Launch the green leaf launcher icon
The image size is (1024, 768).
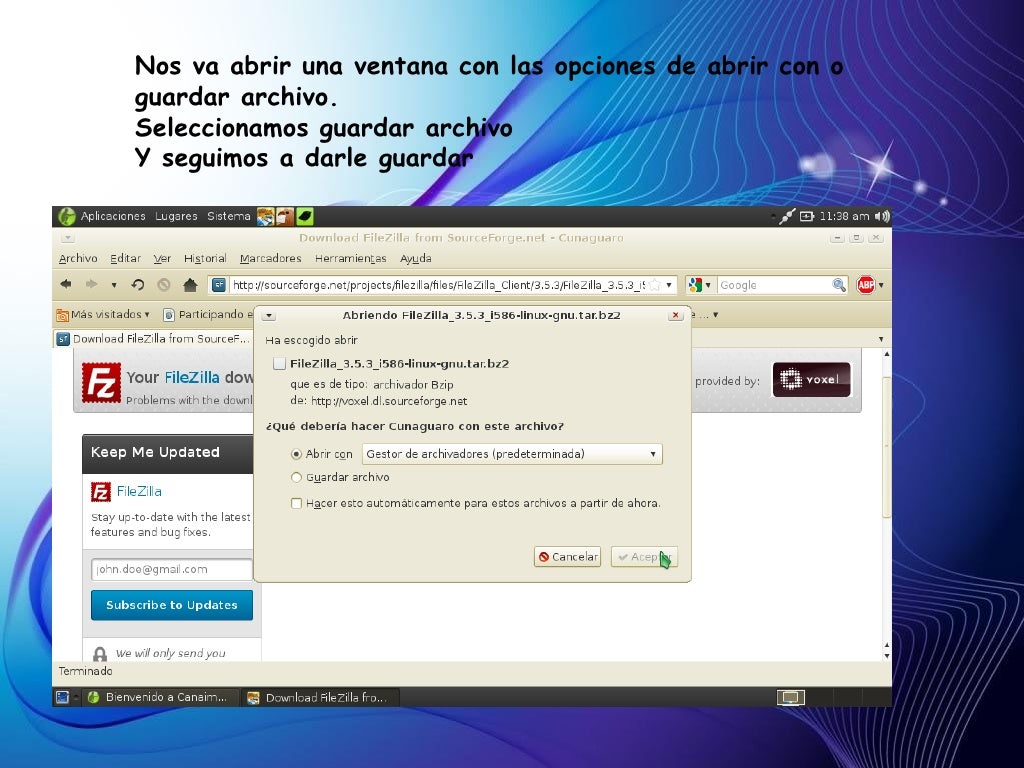coord(305,216)
